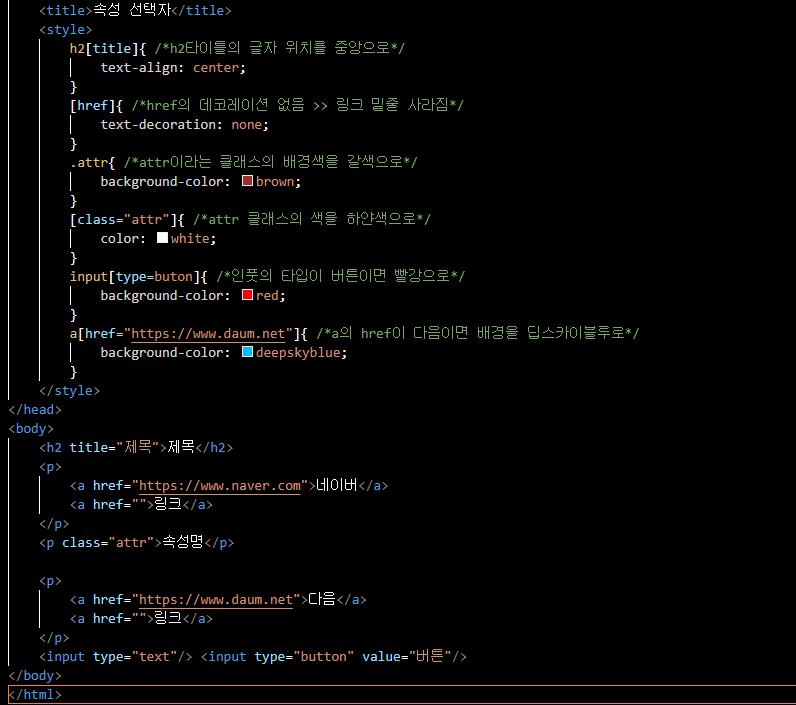Click 'background-color' on the red line
This screenshot has width=796, height=705.
[162, 295]
